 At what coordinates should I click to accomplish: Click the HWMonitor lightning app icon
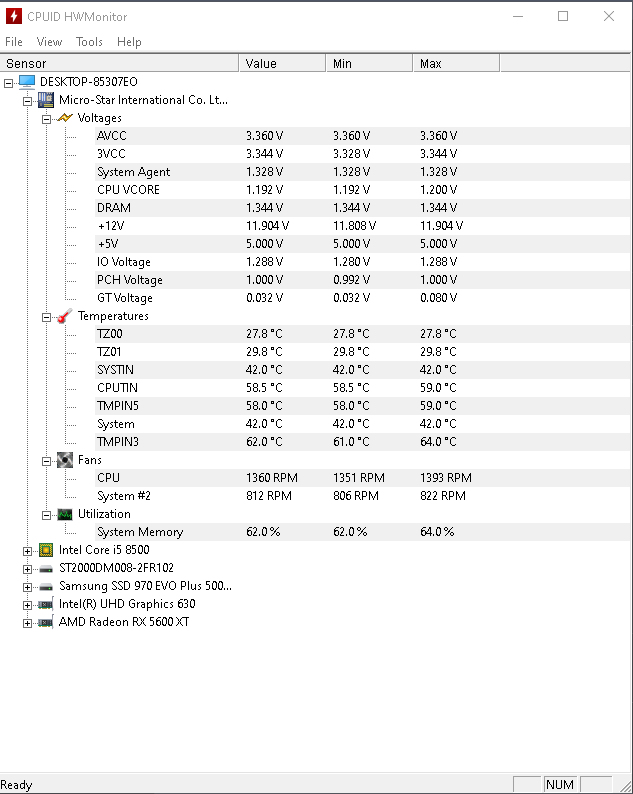(14, 16)
